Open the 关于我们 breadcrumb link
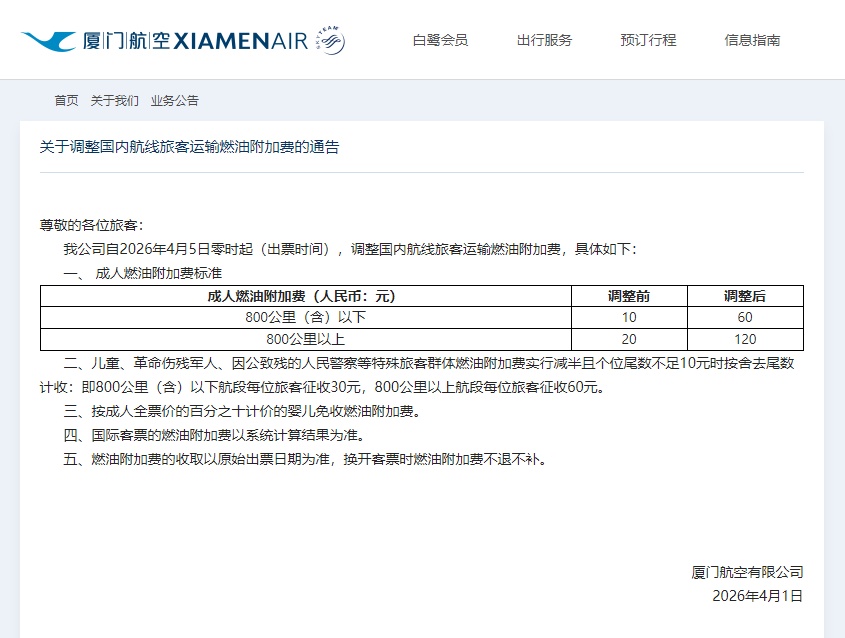The width and height of the screenshot is (845, 638). (113, 101)
